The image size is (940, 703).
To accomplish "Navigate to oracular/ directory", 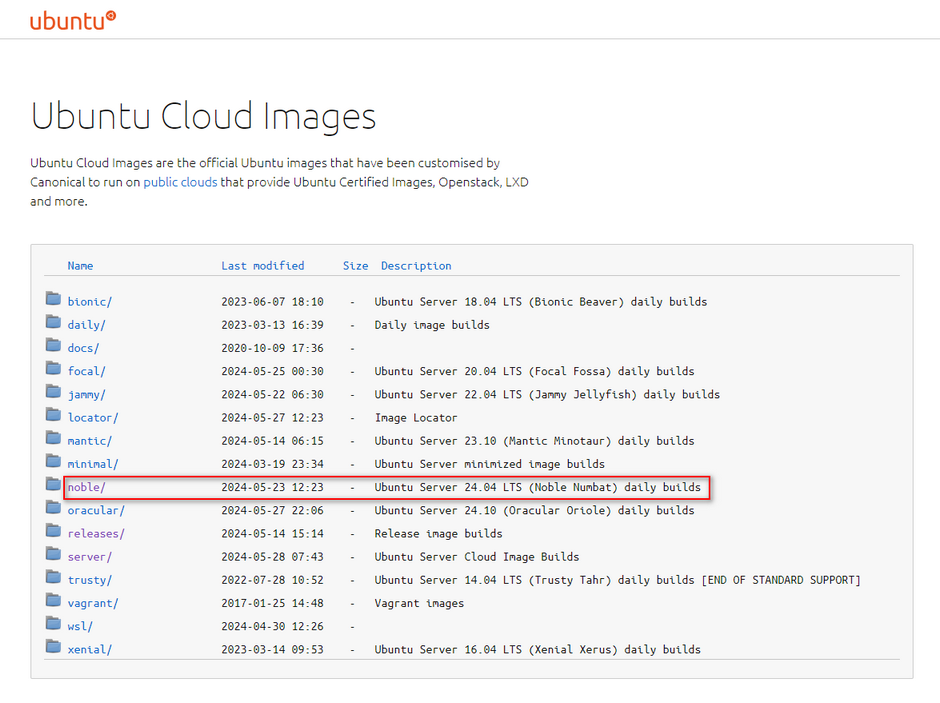I will coord(96,510).
